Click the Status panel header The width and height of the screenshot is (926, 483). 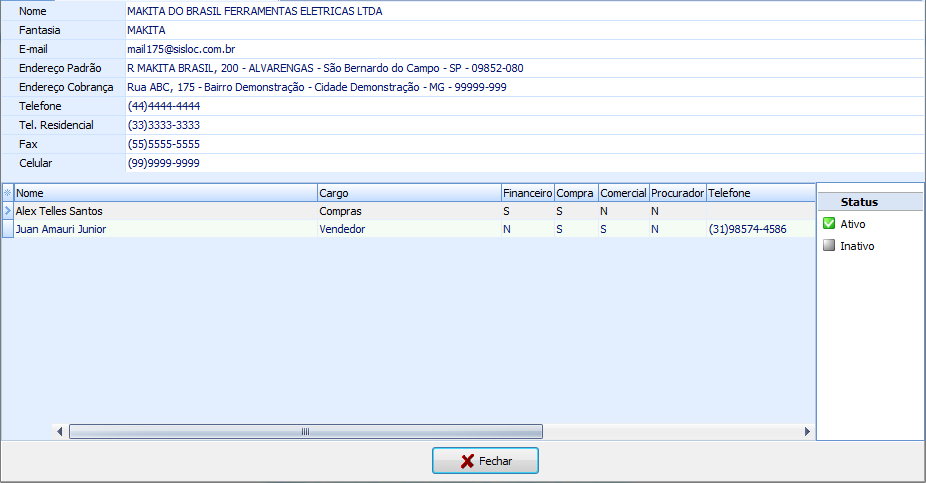coord(870,202)
